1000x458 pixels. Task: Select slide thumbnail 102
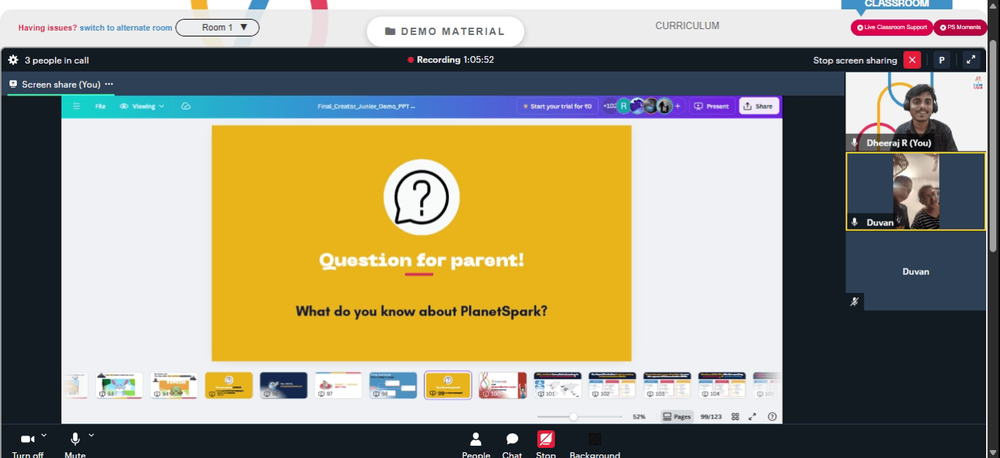pos(612,385)
